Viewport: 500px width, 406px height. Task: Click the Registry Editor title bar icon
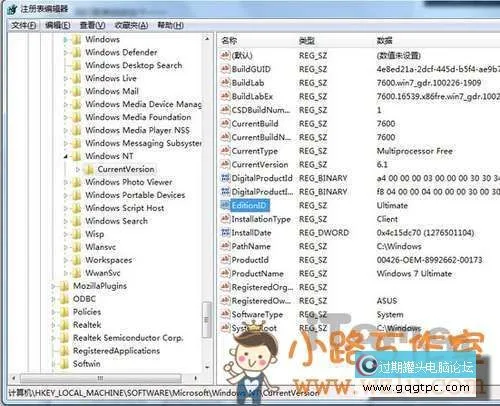[x=11, y=9]
